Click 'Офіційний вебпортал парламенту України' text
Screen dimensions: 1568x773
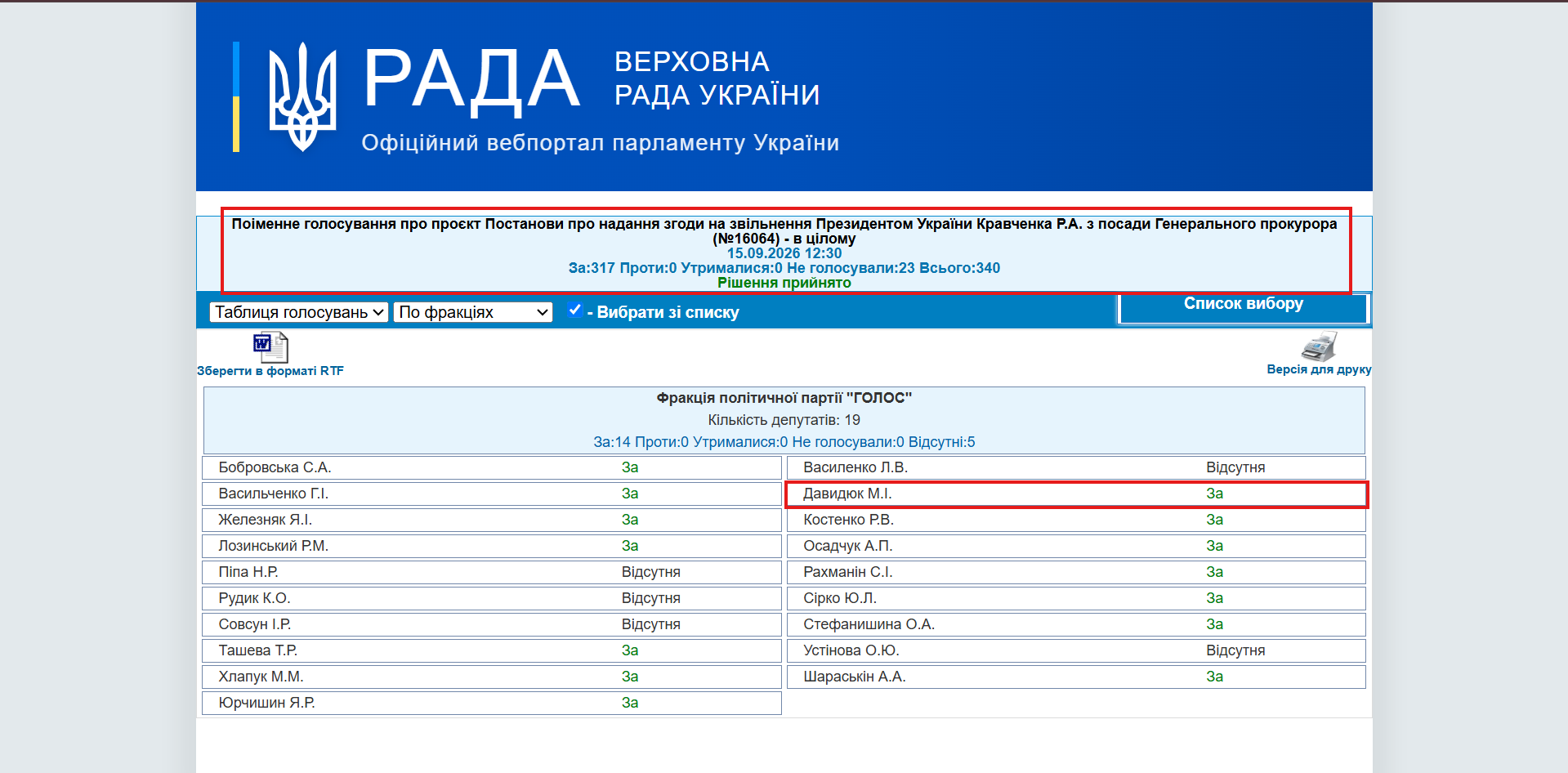[x=601, y=143]
